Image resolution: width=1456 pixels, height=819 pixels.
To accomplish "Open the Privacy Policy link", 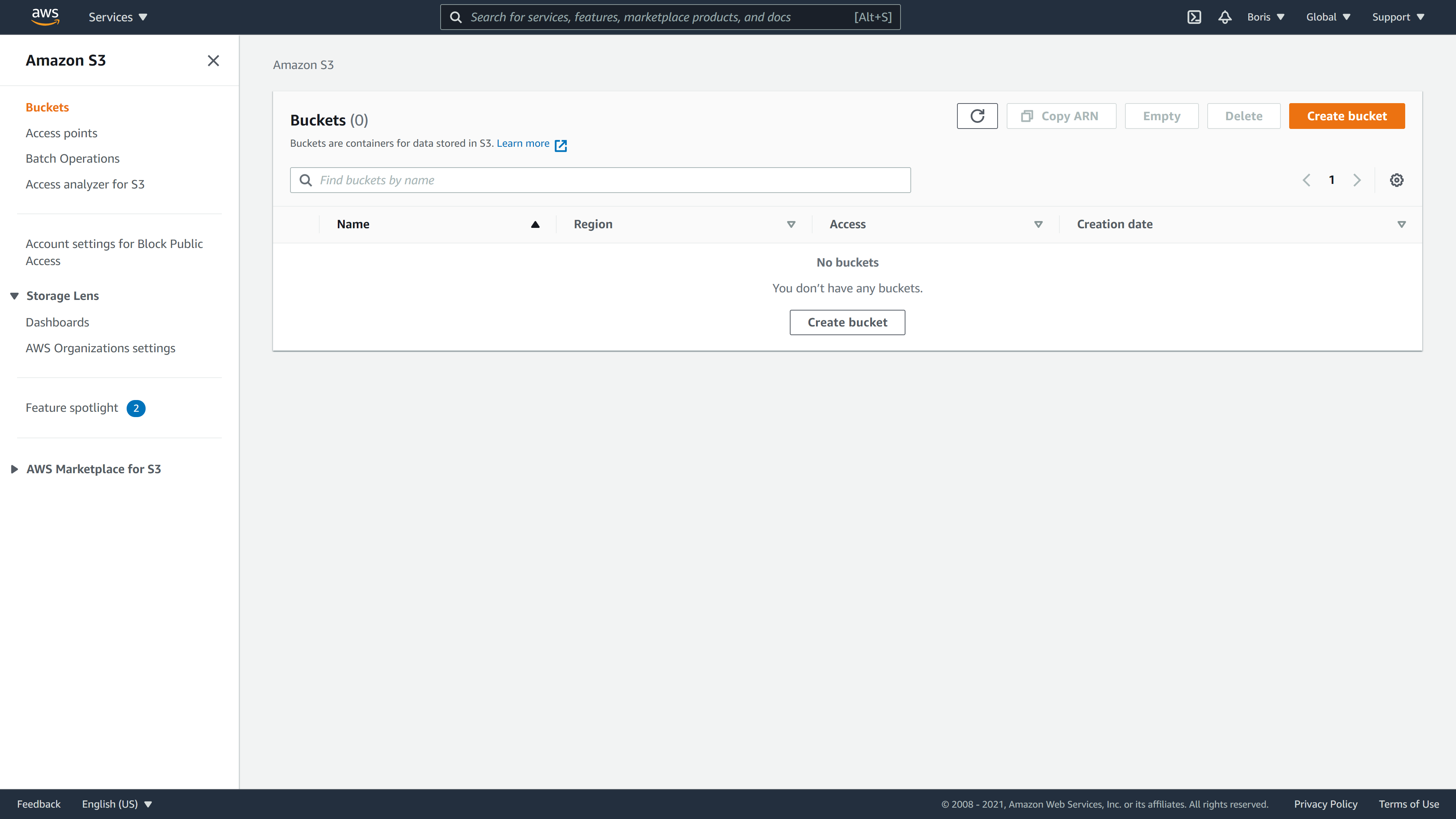I will 1326,804.
